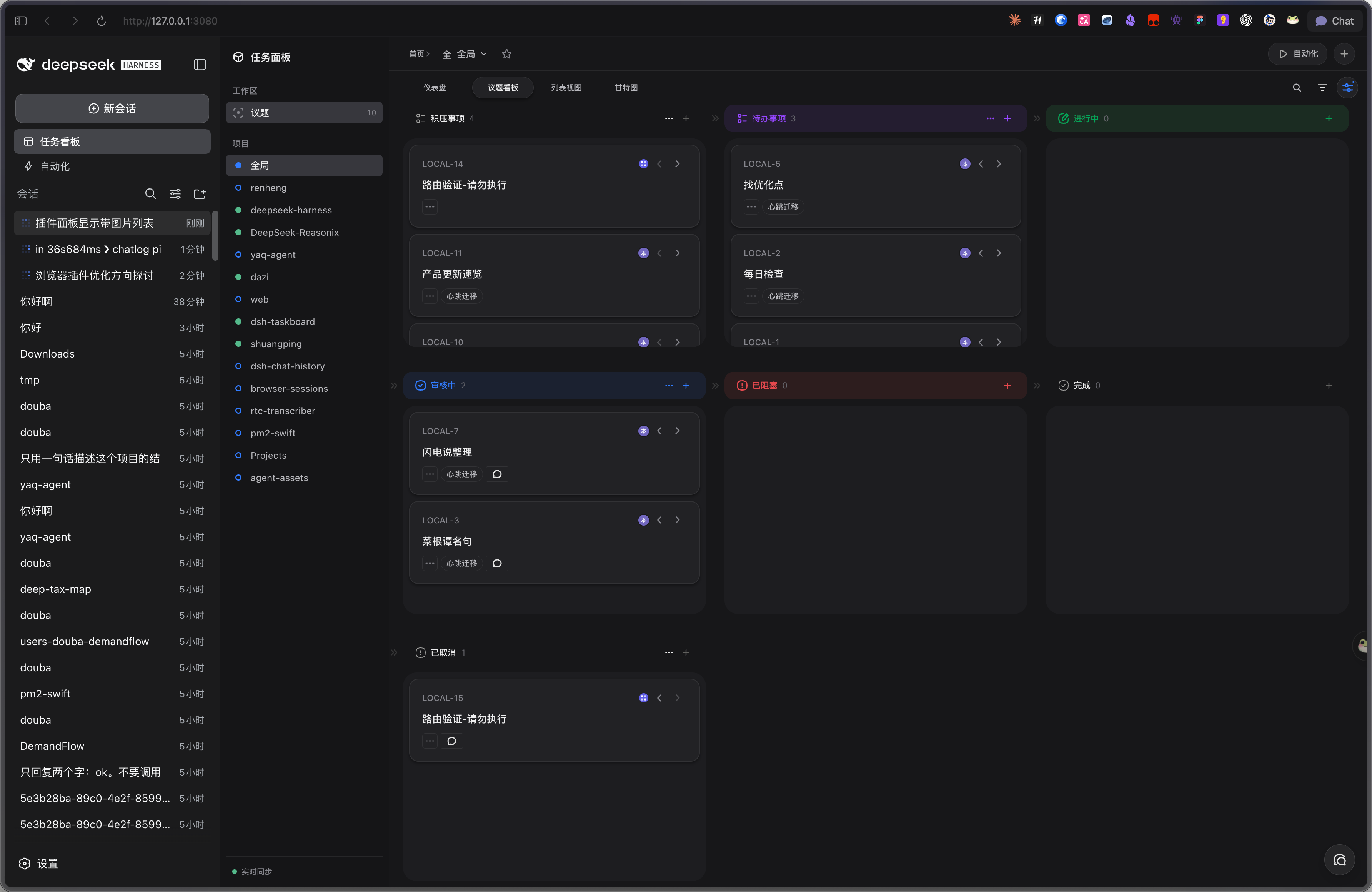Add a card to 积压事项 column
This screenshot has height=892, width=1372.
686,118
